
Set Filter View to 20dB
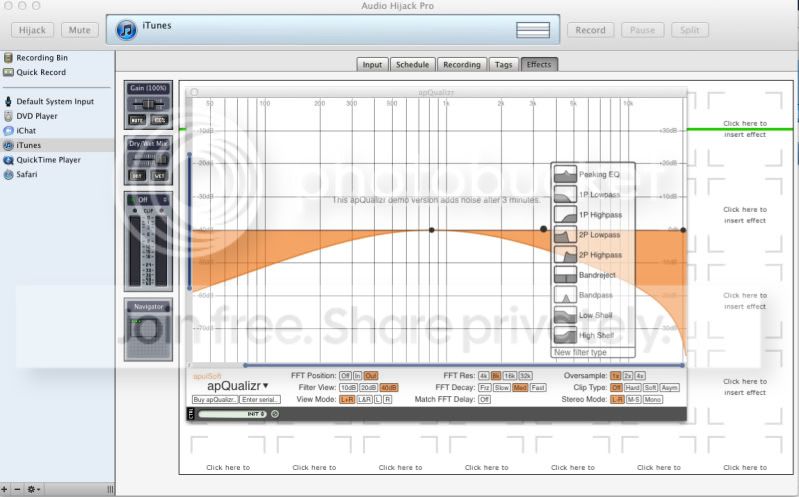point(368,387)
